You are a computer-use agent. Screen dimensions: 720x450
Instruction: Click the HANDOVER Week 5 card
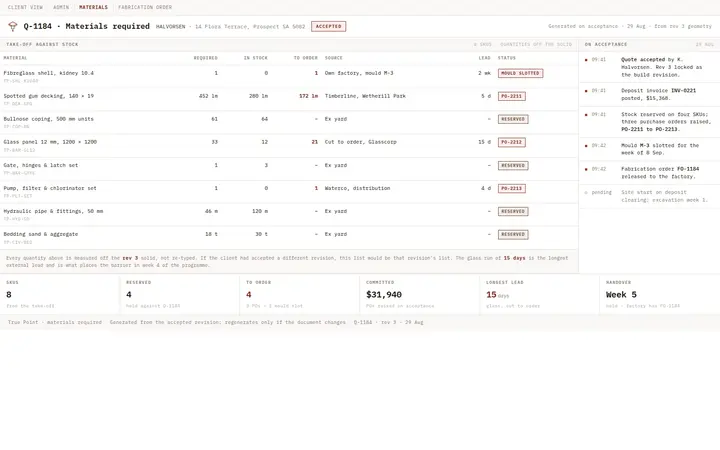pos(660,295)
